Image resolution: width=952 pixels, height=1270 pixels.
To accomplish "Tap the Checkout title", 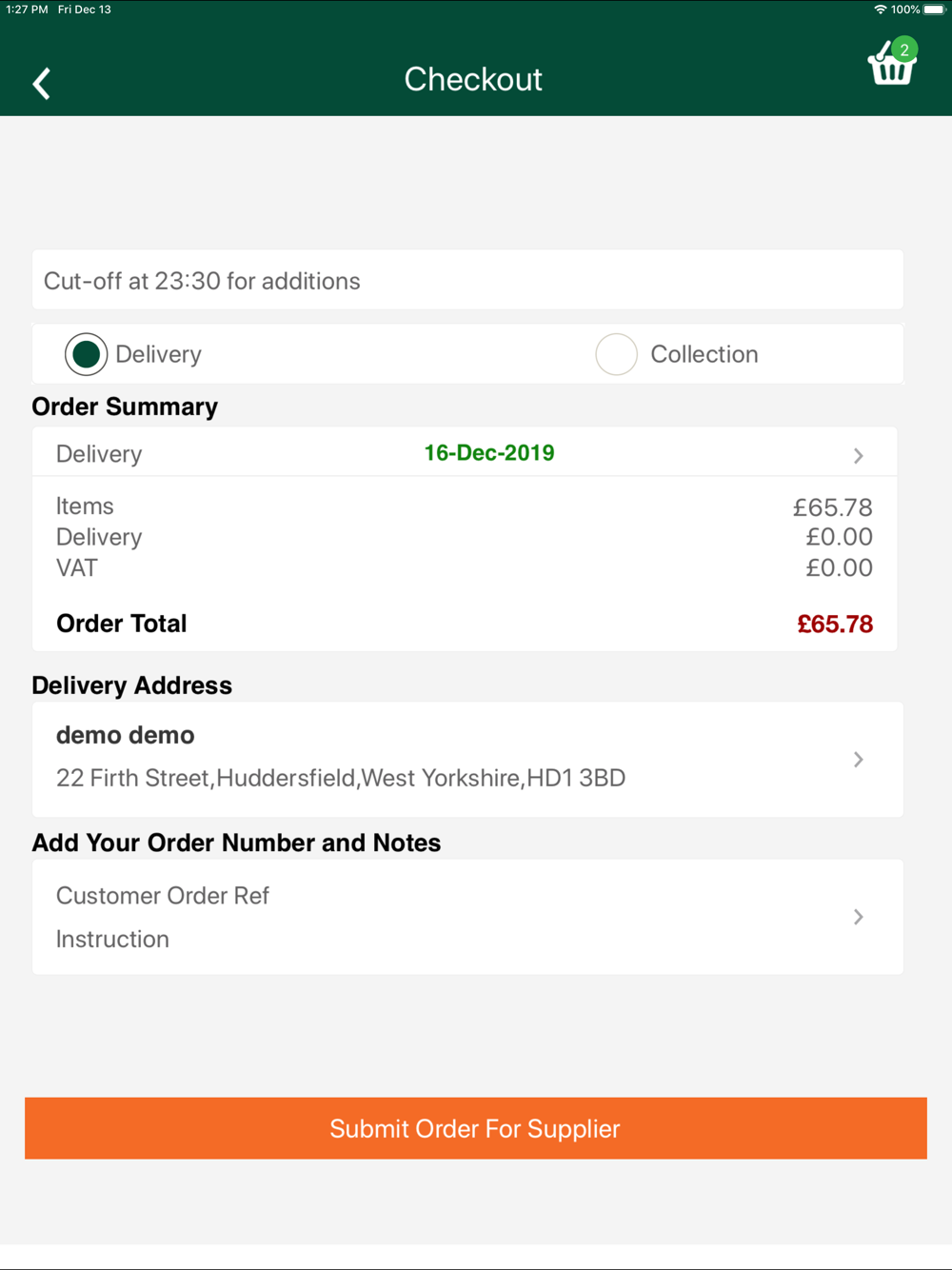I will [473, 79].
